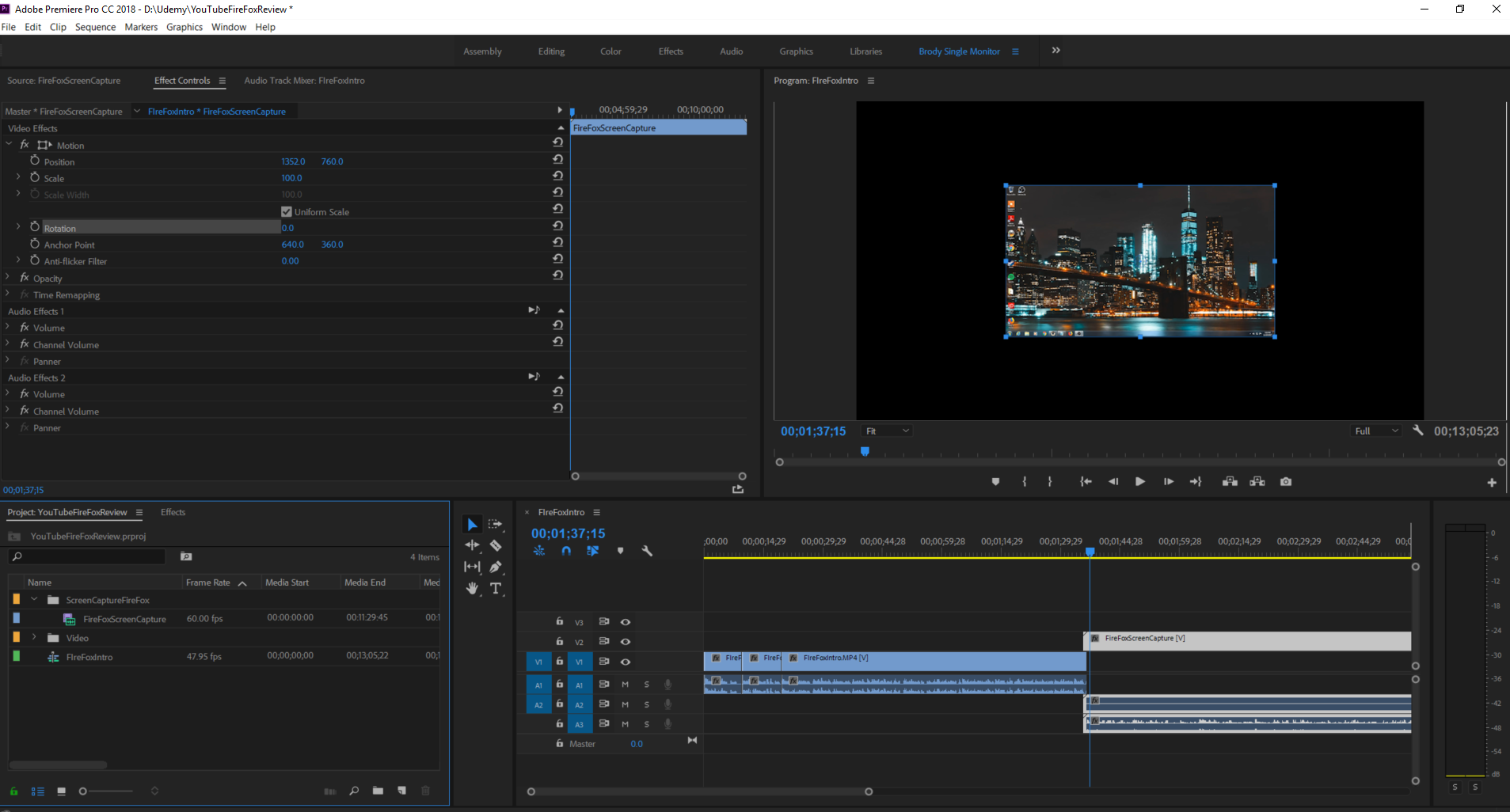The width and height of the screenshot is (1510, 812).
Task: Select the Type tool below the Hand tool
Action: [497, 589]
